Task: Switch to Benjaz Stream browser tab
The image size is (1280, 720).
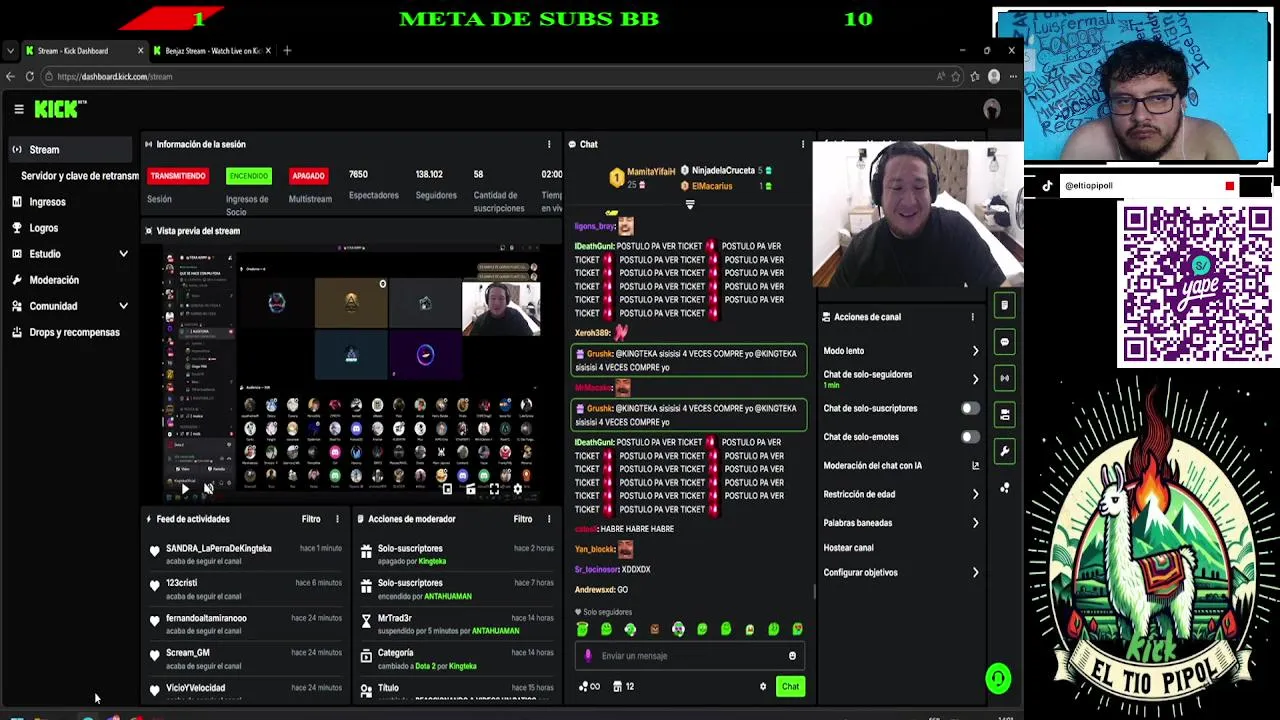Action: point(210,50)
